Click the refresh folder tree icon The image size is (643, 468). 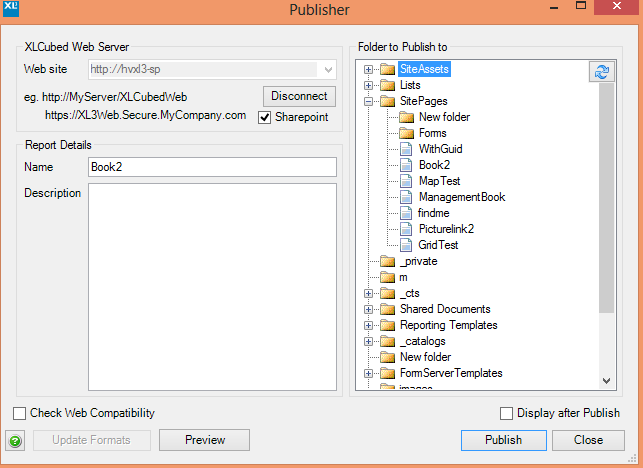click(602, 72)
